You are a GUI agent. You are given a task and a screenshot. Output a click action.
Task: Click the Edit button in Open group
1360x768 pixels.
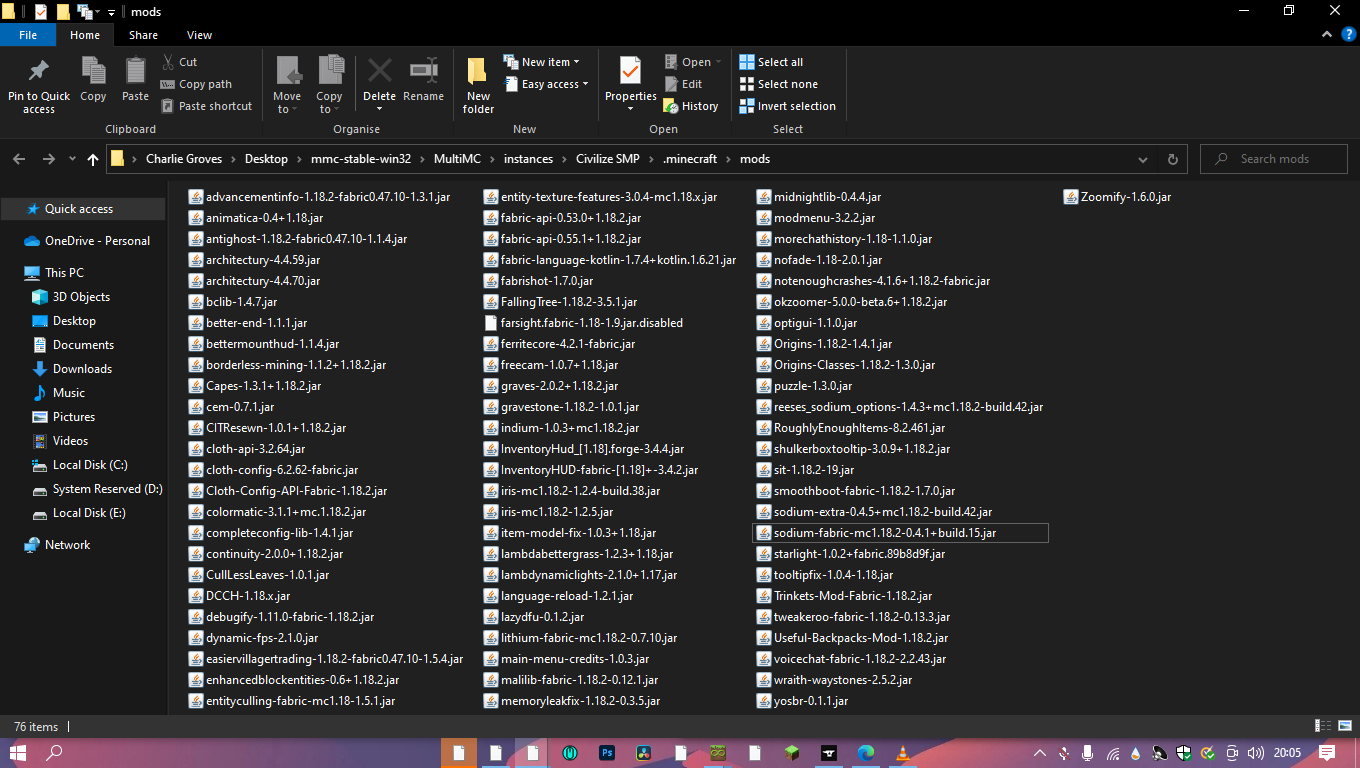coord(683,84)
